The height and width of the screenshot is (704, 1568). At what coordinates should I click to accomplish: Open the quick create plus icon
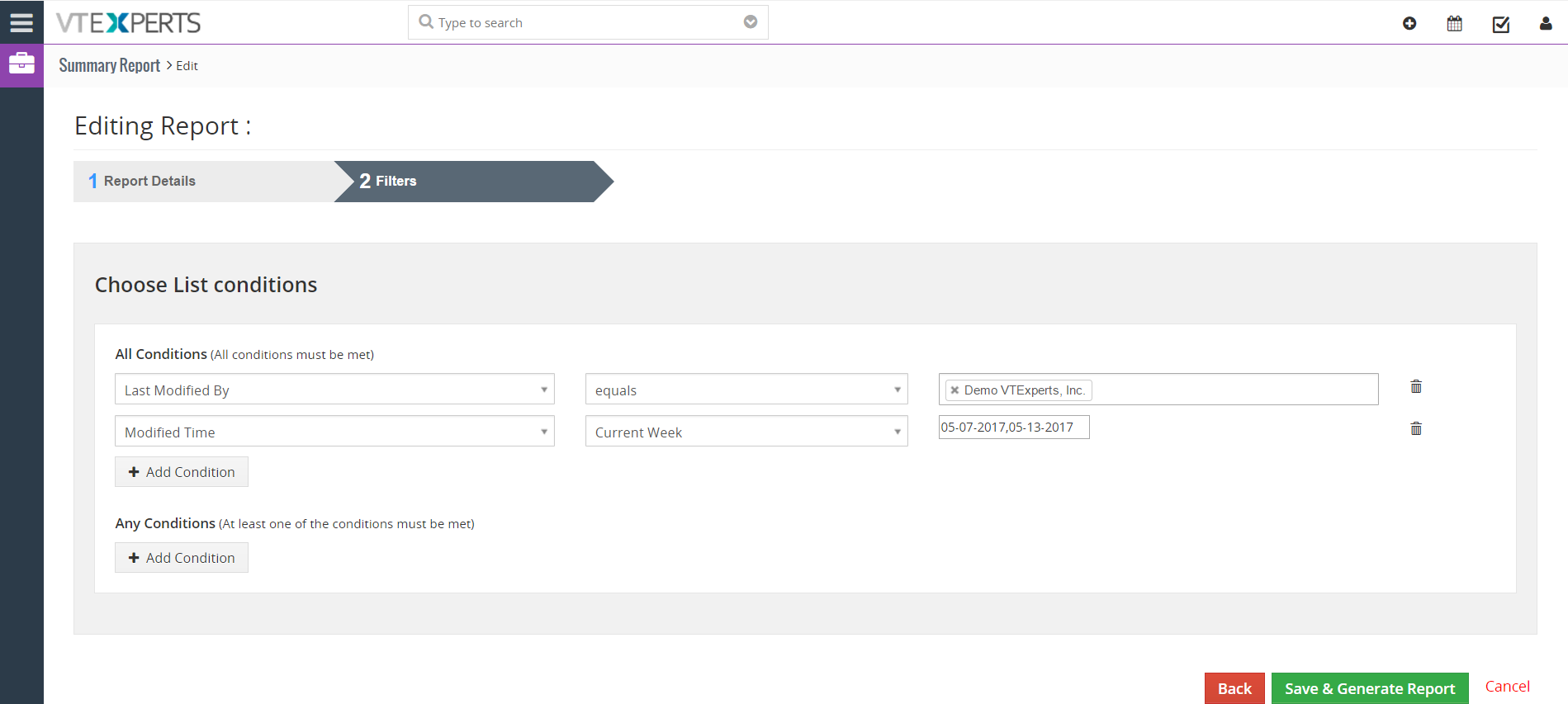click(1409, 23)
